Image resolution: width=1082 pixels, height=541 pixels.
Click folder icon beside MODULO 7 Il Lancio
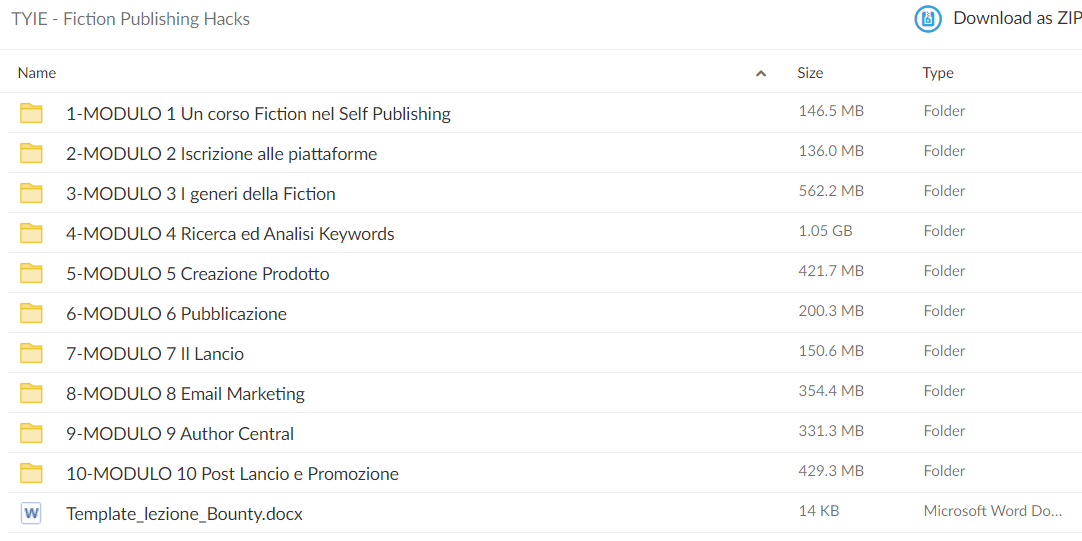31,353
